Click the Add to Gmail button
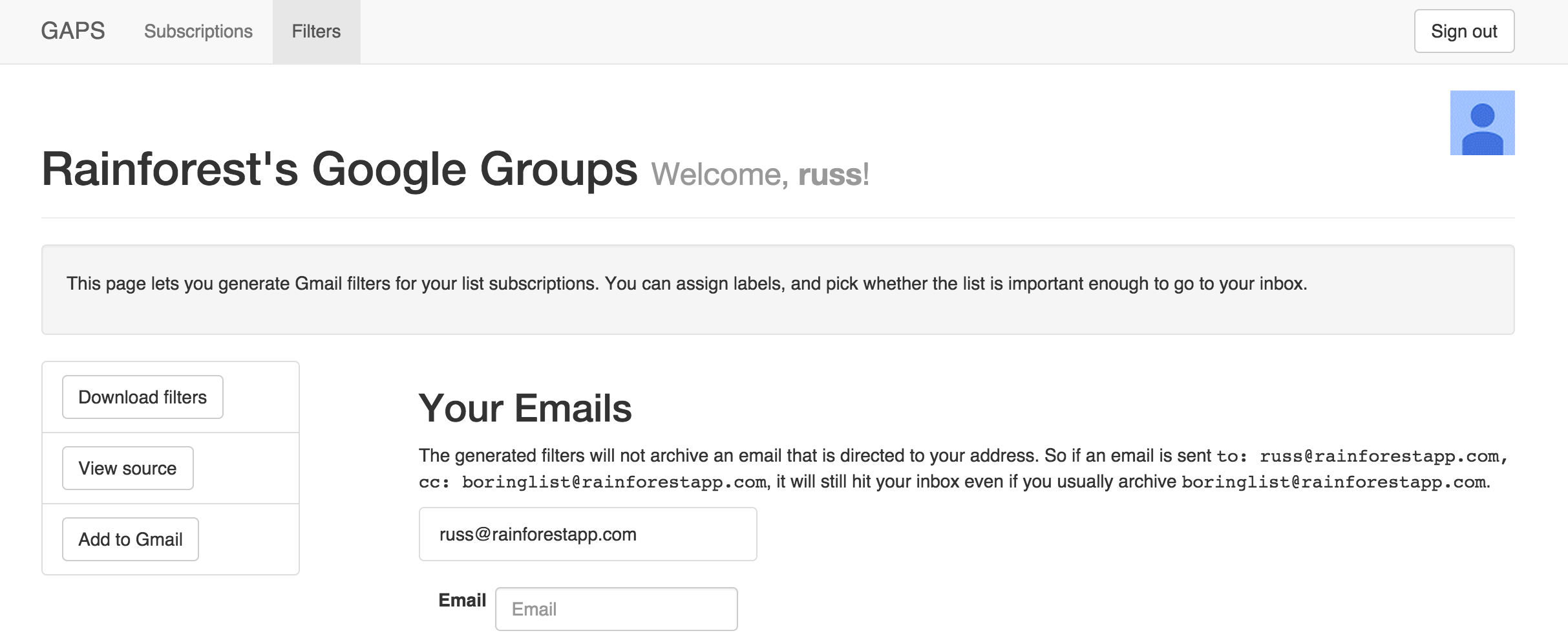The height and width of the screenshot is (644, 1568). tap(131, 539)
